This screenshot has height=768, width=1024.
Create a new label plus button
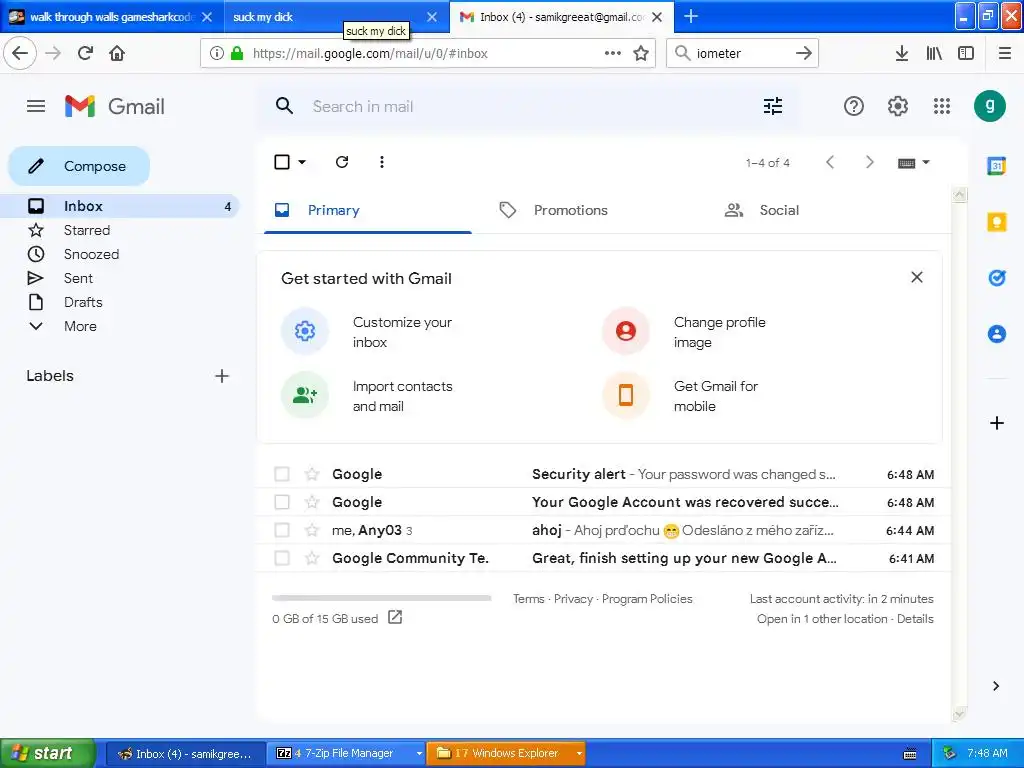pos(222,376)
